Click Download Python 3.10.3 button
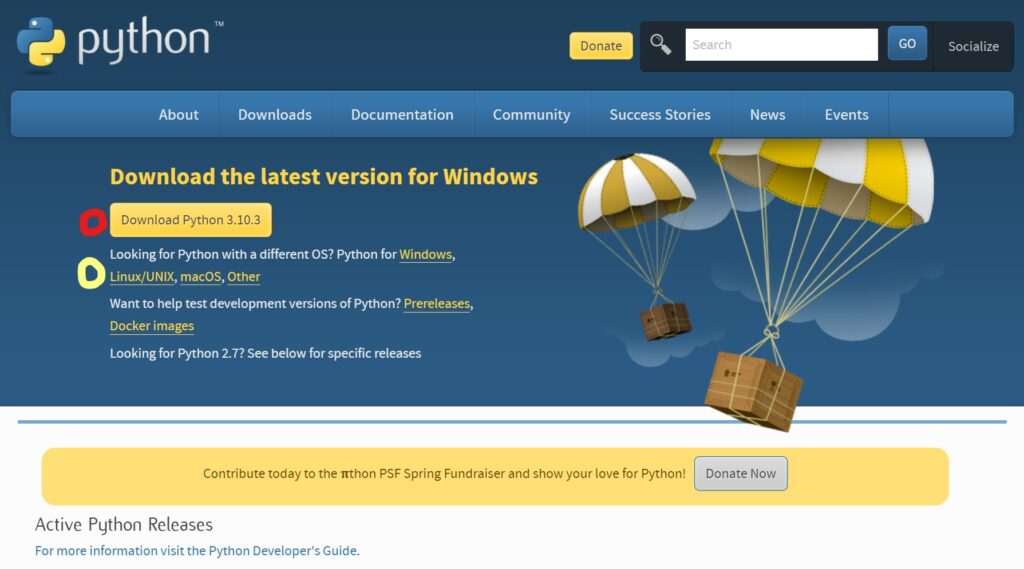This screenshot has width=1024, height=569. click(191, 220)
